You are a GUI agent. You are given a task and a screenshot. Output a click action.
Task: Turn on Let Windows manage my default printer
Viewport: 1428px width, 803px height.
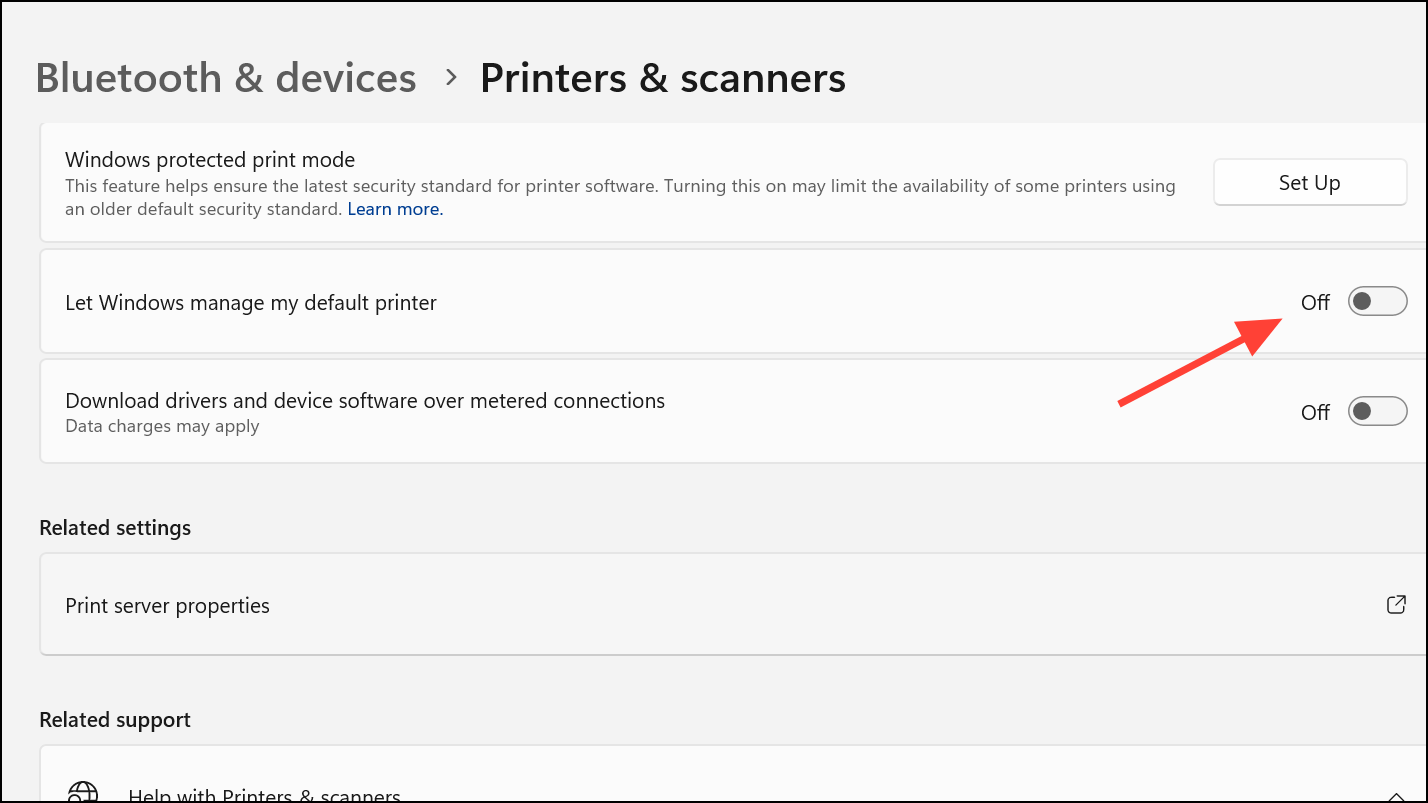pos(1377,302)
